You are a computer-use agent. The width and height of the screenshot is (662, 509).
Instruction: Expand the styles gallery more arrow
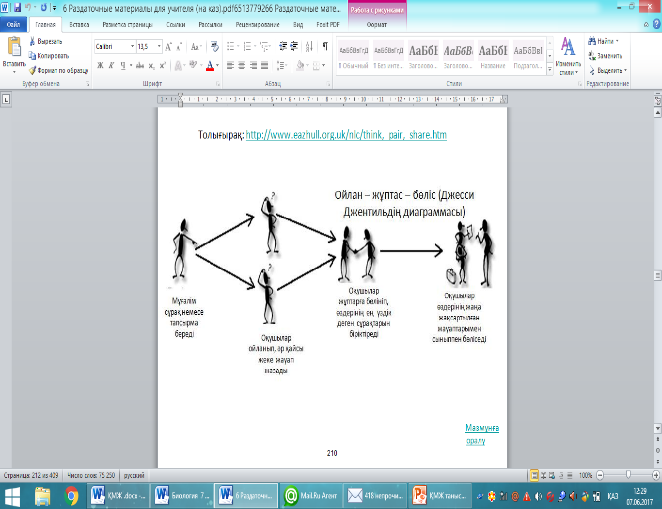pyautogui.click(x=550, y=70)
